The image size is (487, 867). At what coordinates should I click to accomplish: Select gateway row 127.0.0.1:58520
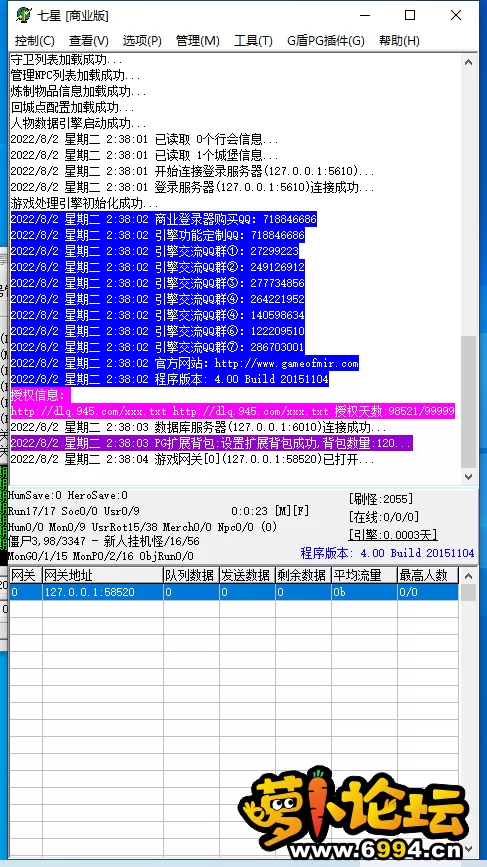234,592
